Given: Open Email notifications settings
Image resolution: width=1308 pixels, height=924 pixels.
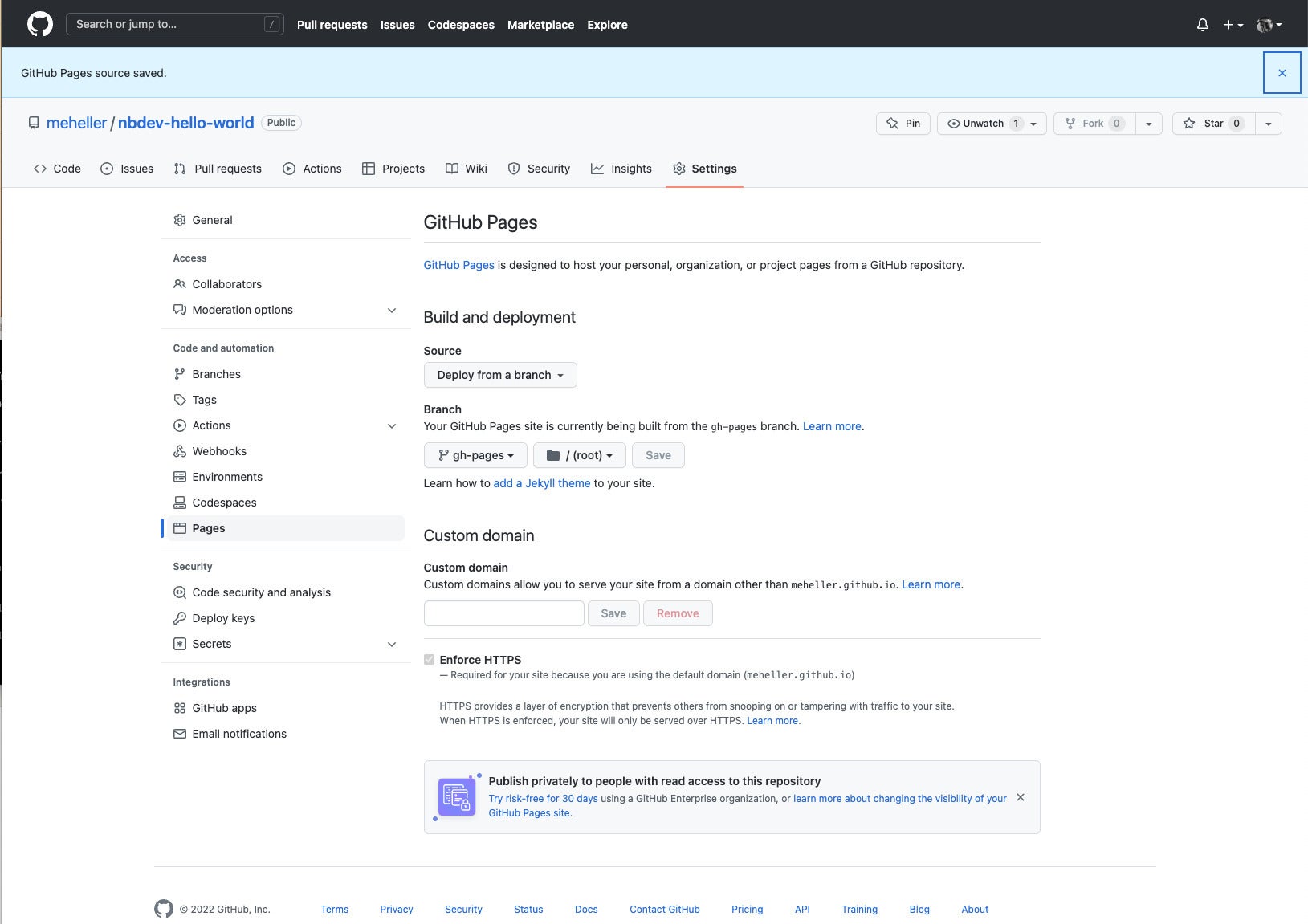Looking at the screenshot, I should pos(286,734).
